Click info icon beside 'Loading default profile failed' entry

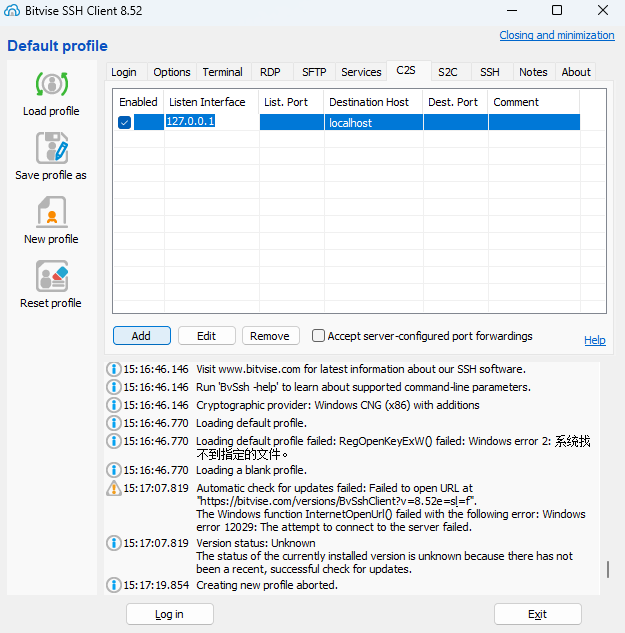[x=113, y=441]
